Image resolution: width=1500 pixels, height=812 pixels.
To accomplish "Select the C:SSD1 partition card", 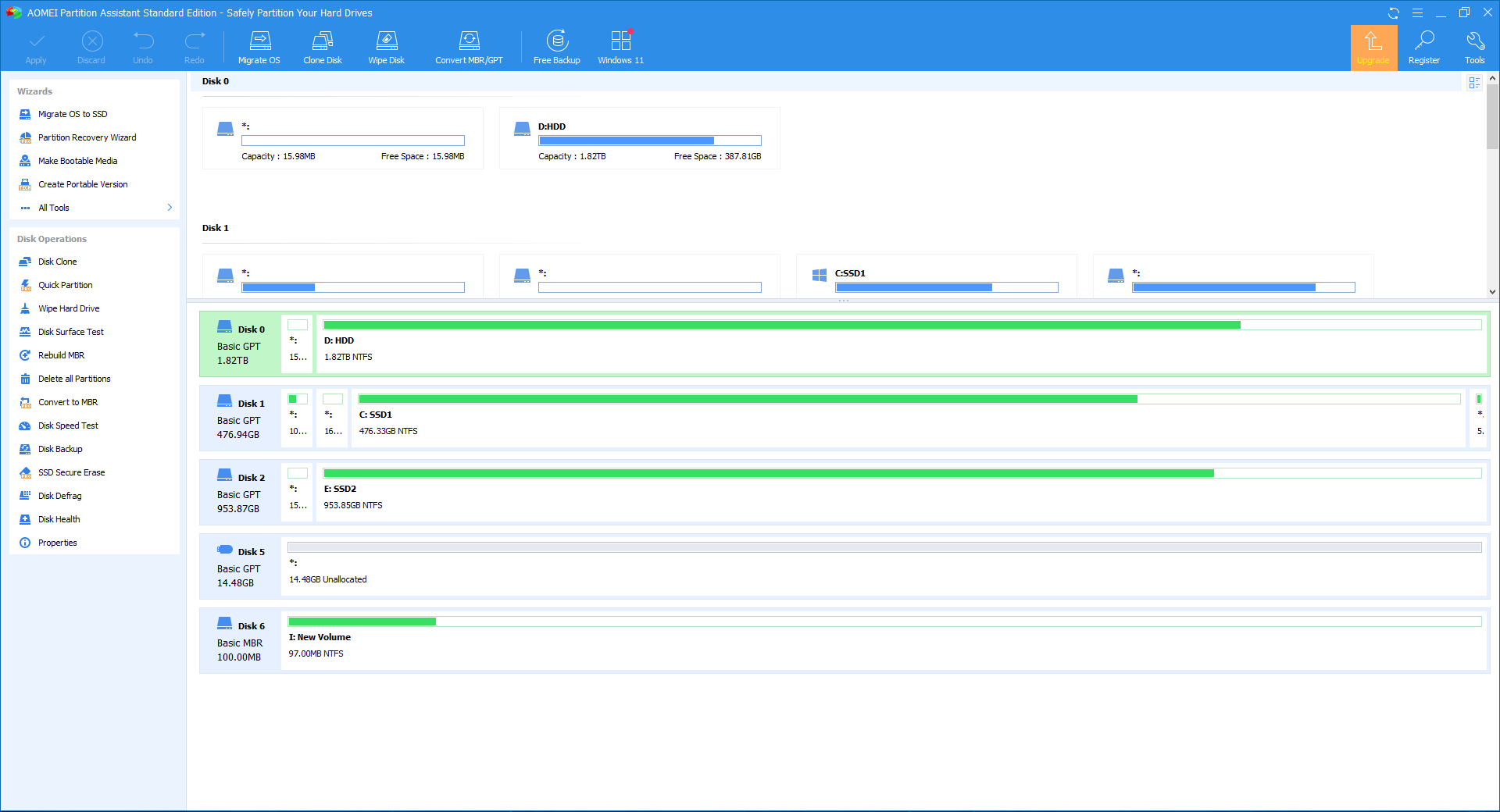I will [x=937, y=276].
